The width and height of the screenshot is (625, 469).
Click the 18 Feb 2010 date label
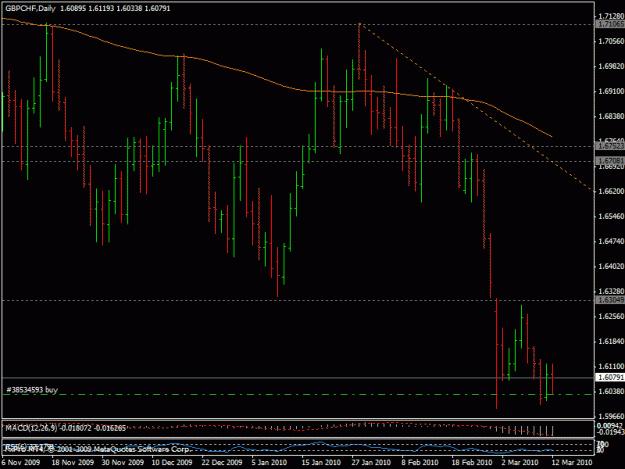pos(472,462)
